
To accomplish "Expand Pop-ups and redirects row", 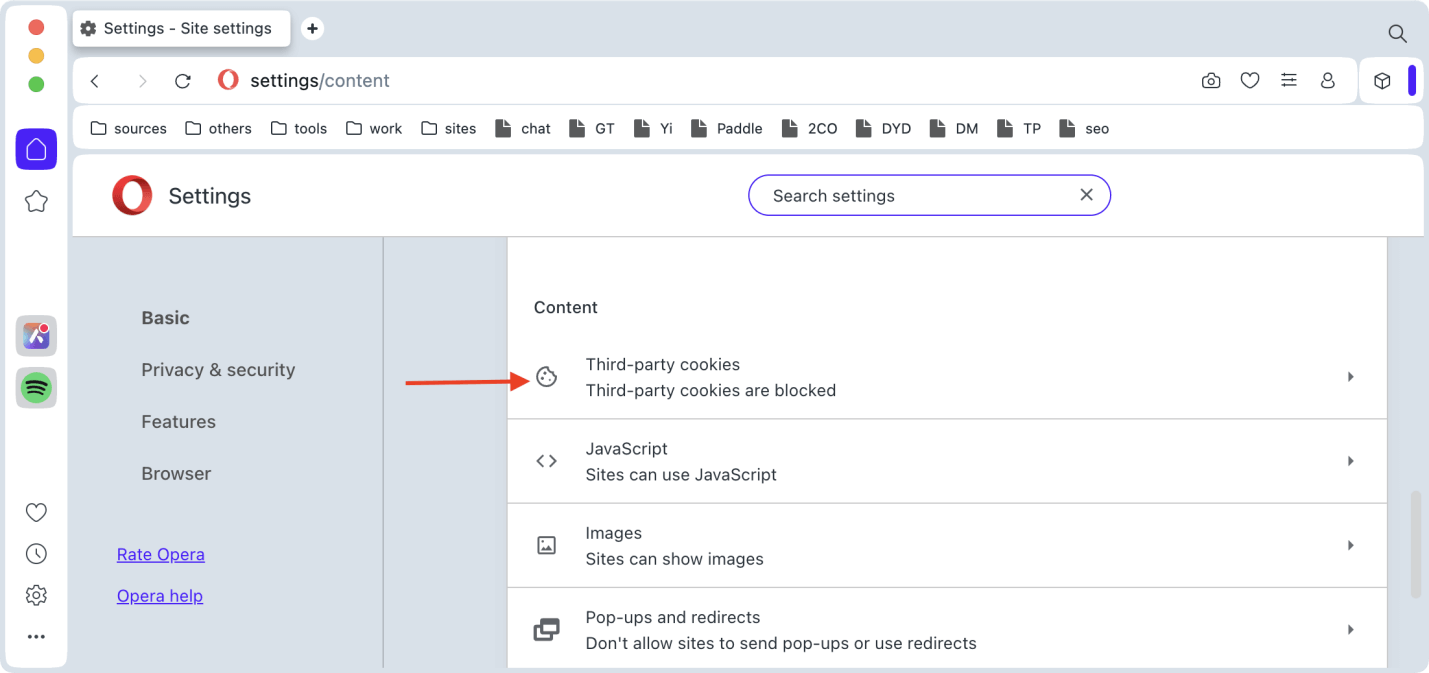I will pyautogui.click(x=946, y=630).
